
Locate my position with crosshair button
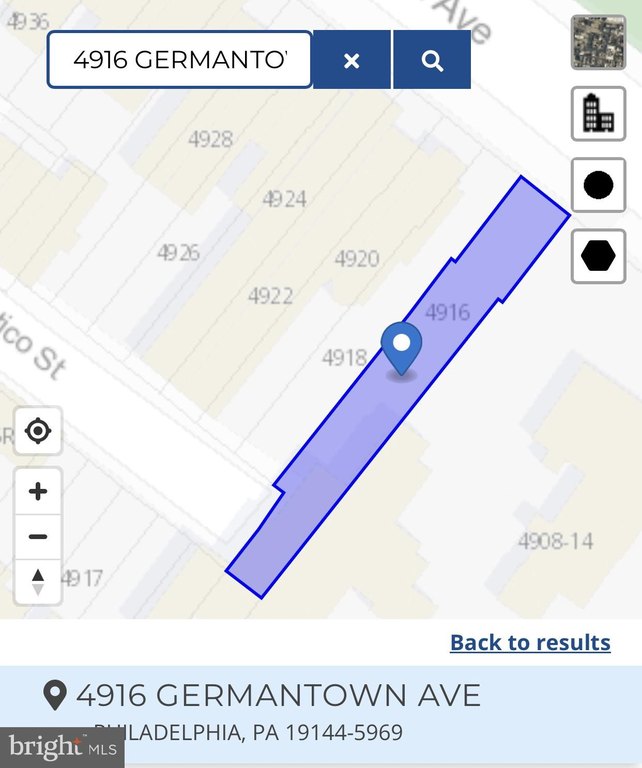(x=38, y=431)
